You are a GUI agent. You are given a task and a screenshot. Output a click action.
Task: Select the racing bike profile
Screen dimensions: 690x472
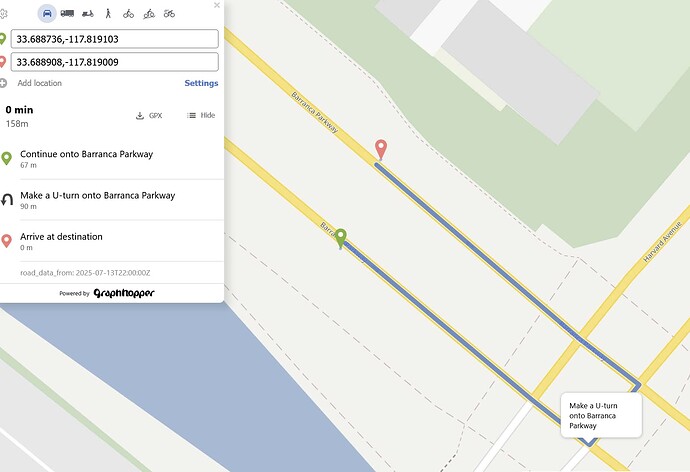point(169,13)
